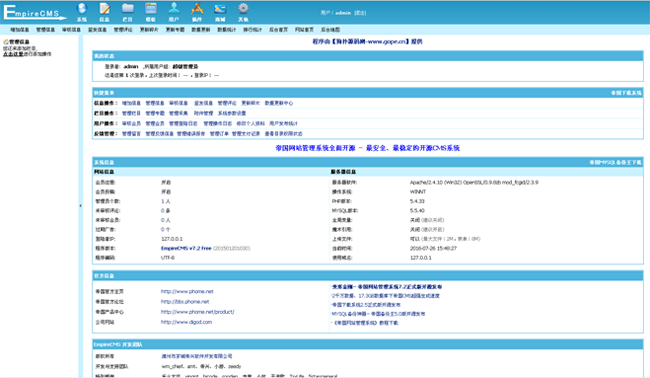
Task: Open the 用户发布统计 quick menu link
Action: 283,124
